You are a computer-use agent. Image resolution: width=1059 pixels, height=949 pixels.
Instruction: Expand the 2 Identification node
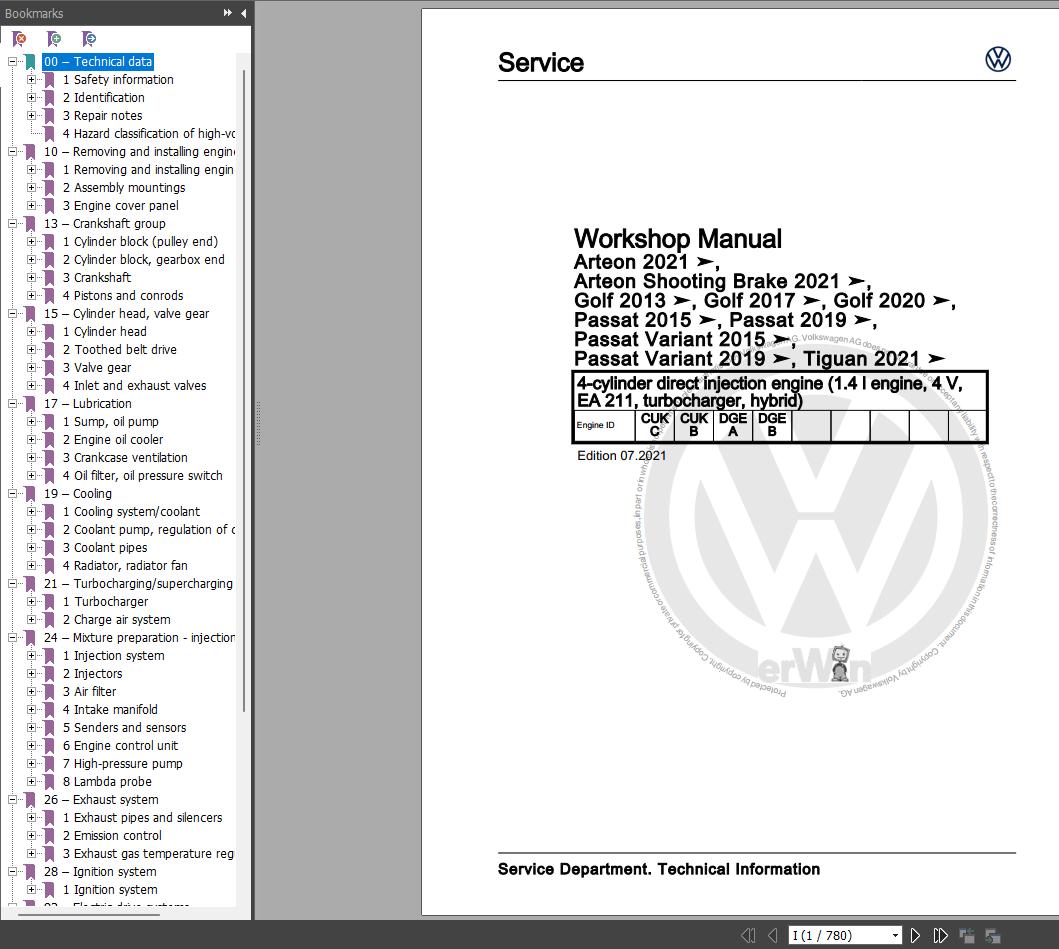[x=31, y=97]
